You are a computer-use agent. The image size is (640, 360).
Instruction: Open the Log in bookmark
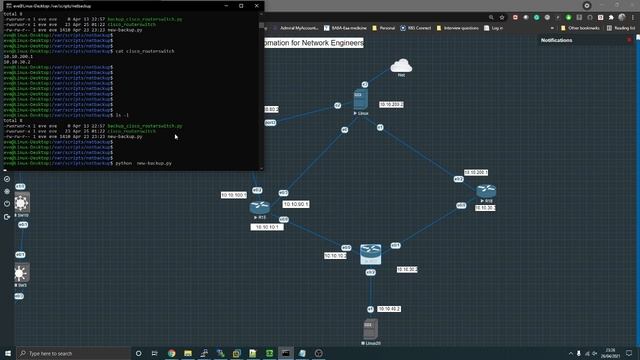[493, 28]
